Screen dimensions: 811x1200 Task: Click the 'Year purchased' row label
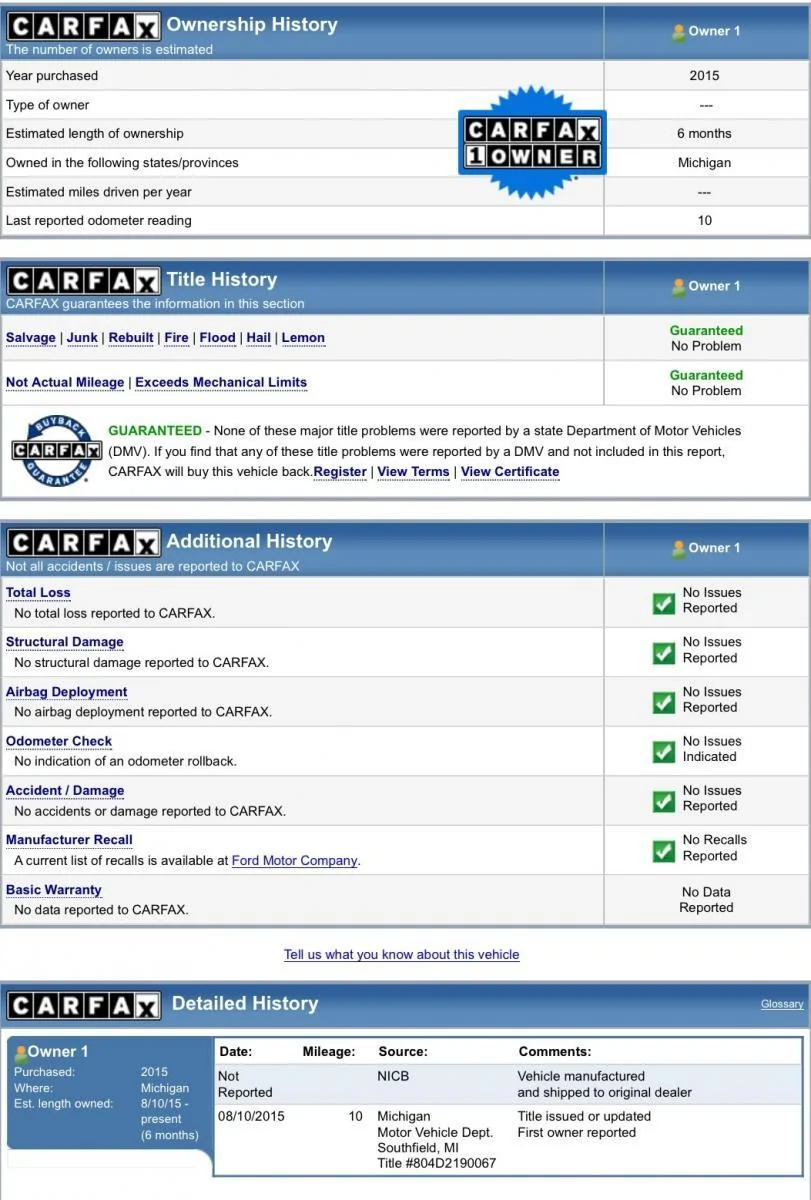[52, 76]
